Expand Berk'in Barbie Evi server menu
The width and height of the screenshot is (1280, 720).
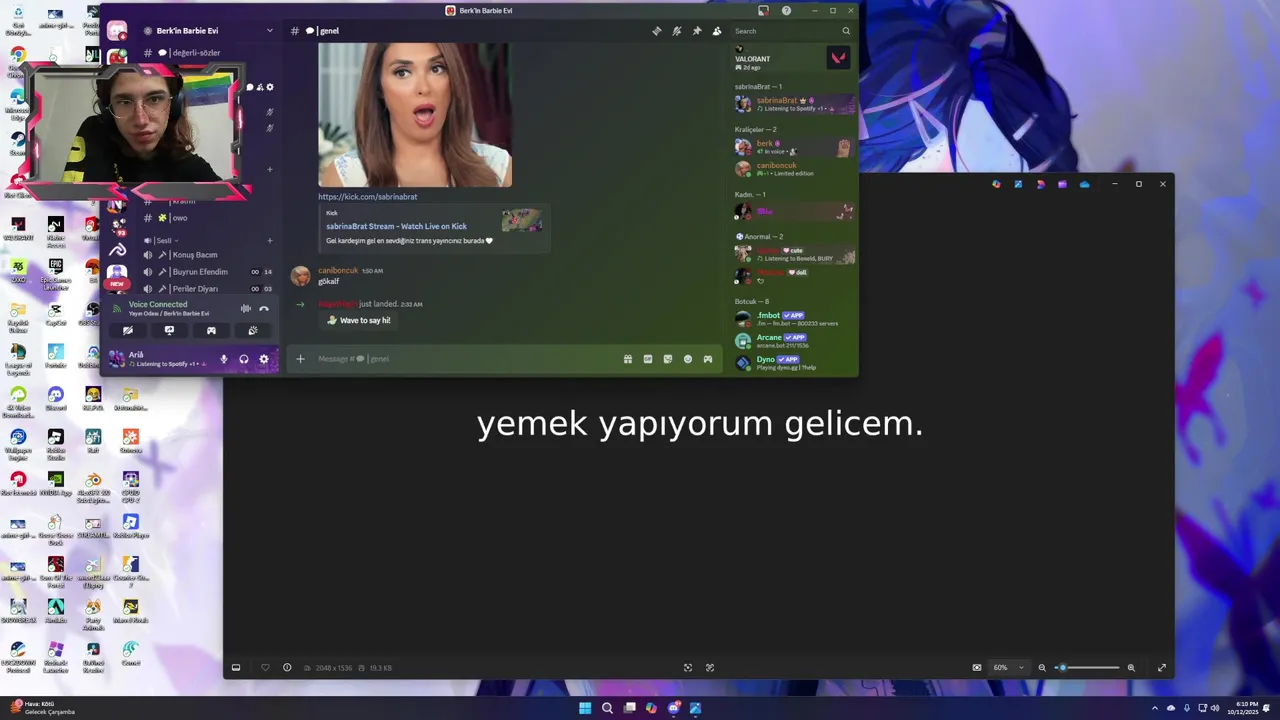click(208, 31)
